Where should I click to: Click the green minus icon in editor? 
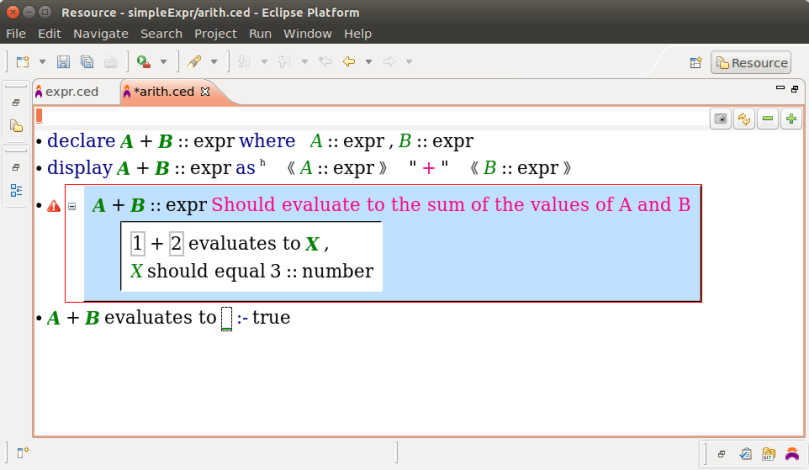point(768,119)
